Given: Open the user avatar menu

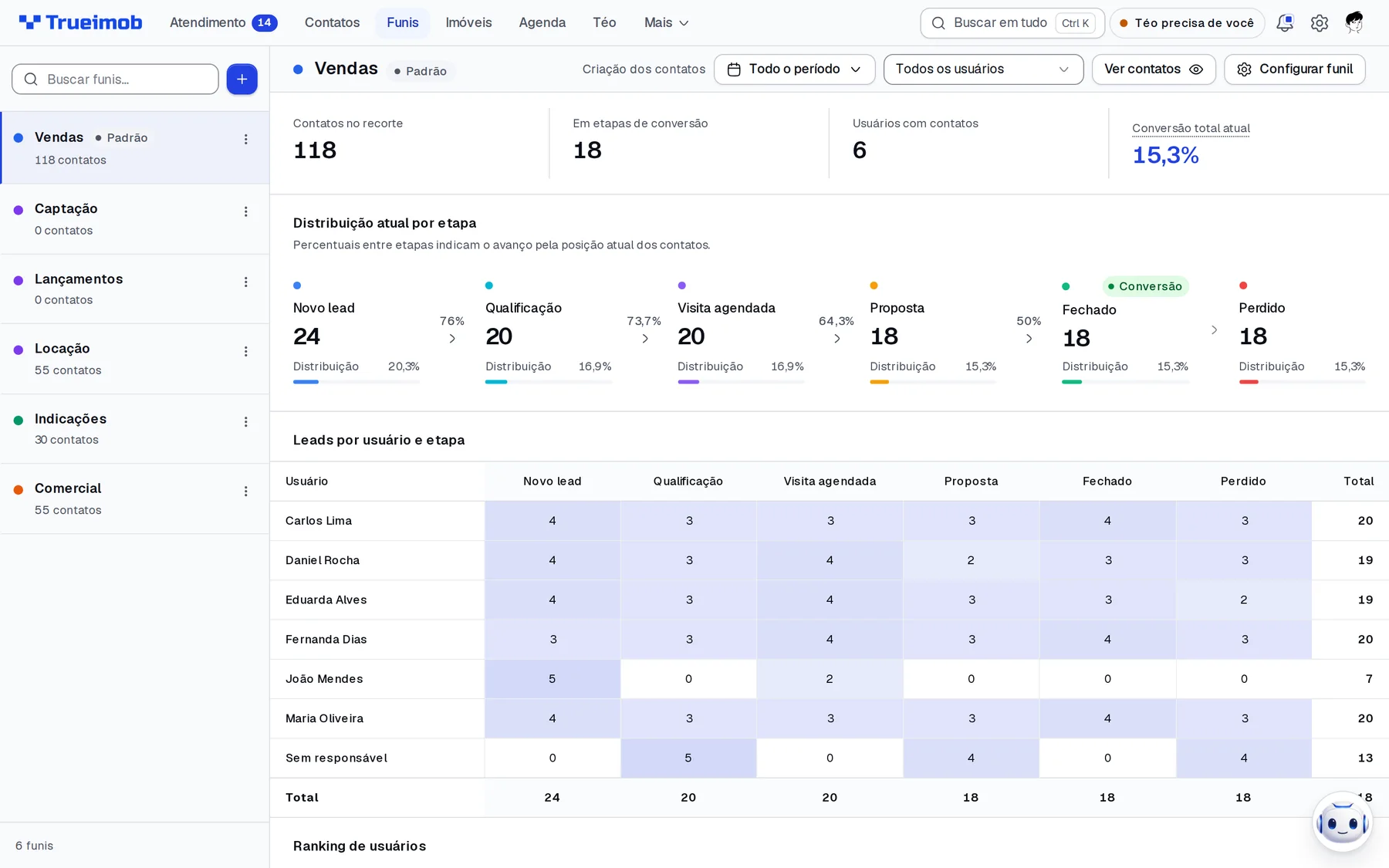Looking at the screenshot, I should 1354,23.
